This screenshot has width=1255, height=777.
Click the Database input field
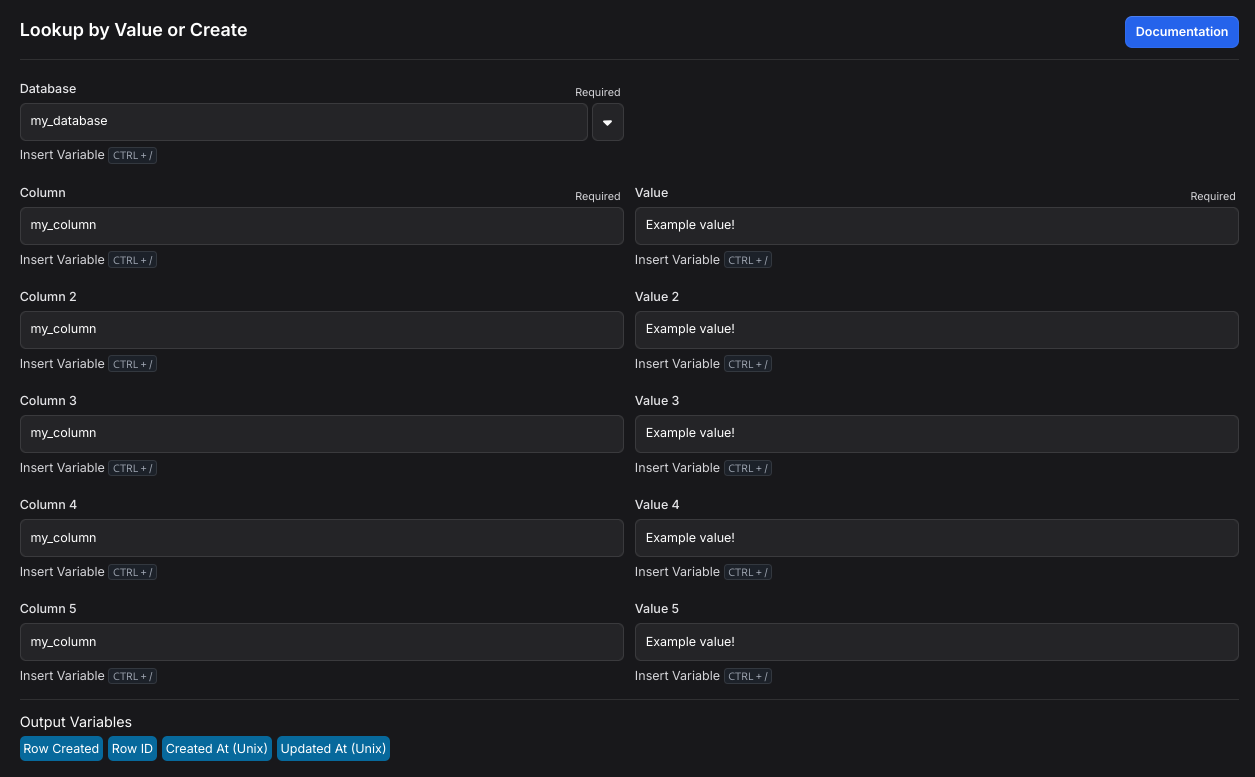(x=304, y=122)
